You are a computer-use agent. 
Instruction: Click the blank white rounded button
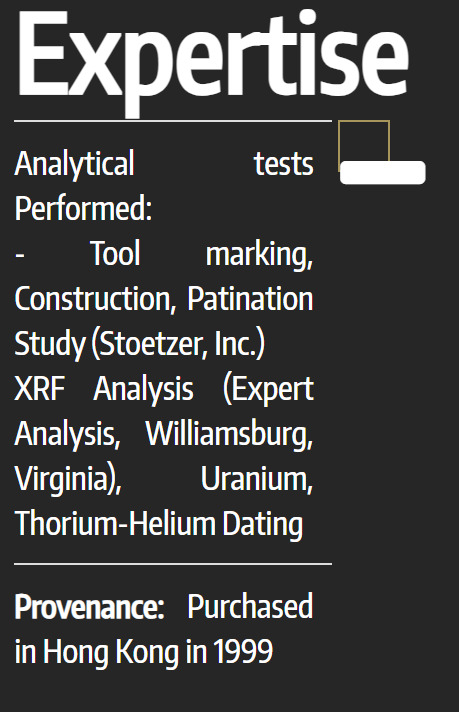point(382,173)
